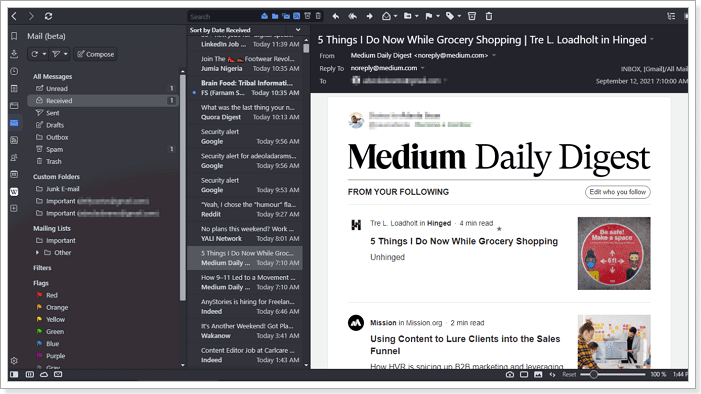Click the Compose button
This screenshot has width=701, height=394.
point(95,54)
